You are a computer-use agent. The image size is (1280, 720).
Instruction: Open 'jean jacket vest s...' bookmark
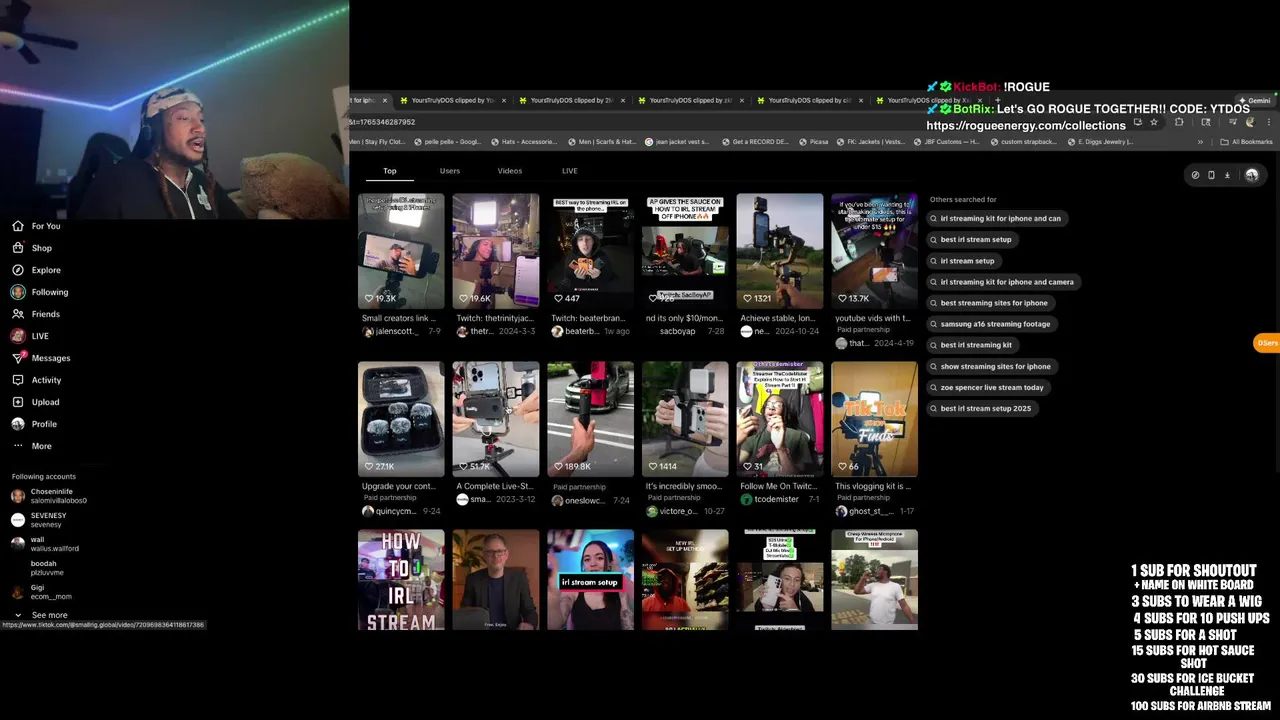pyautogui.click(x=678, y=142)
